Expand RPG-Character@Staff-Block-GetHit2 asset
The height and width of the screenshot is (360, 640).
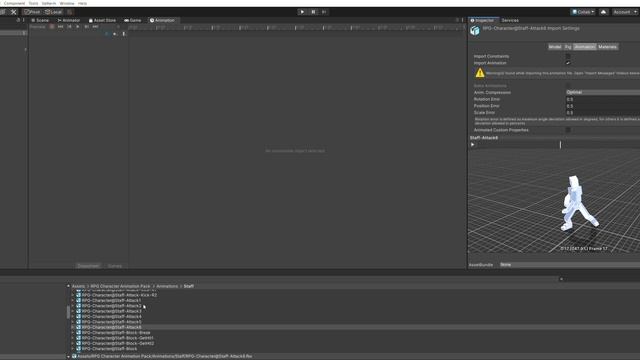[73, 343]
